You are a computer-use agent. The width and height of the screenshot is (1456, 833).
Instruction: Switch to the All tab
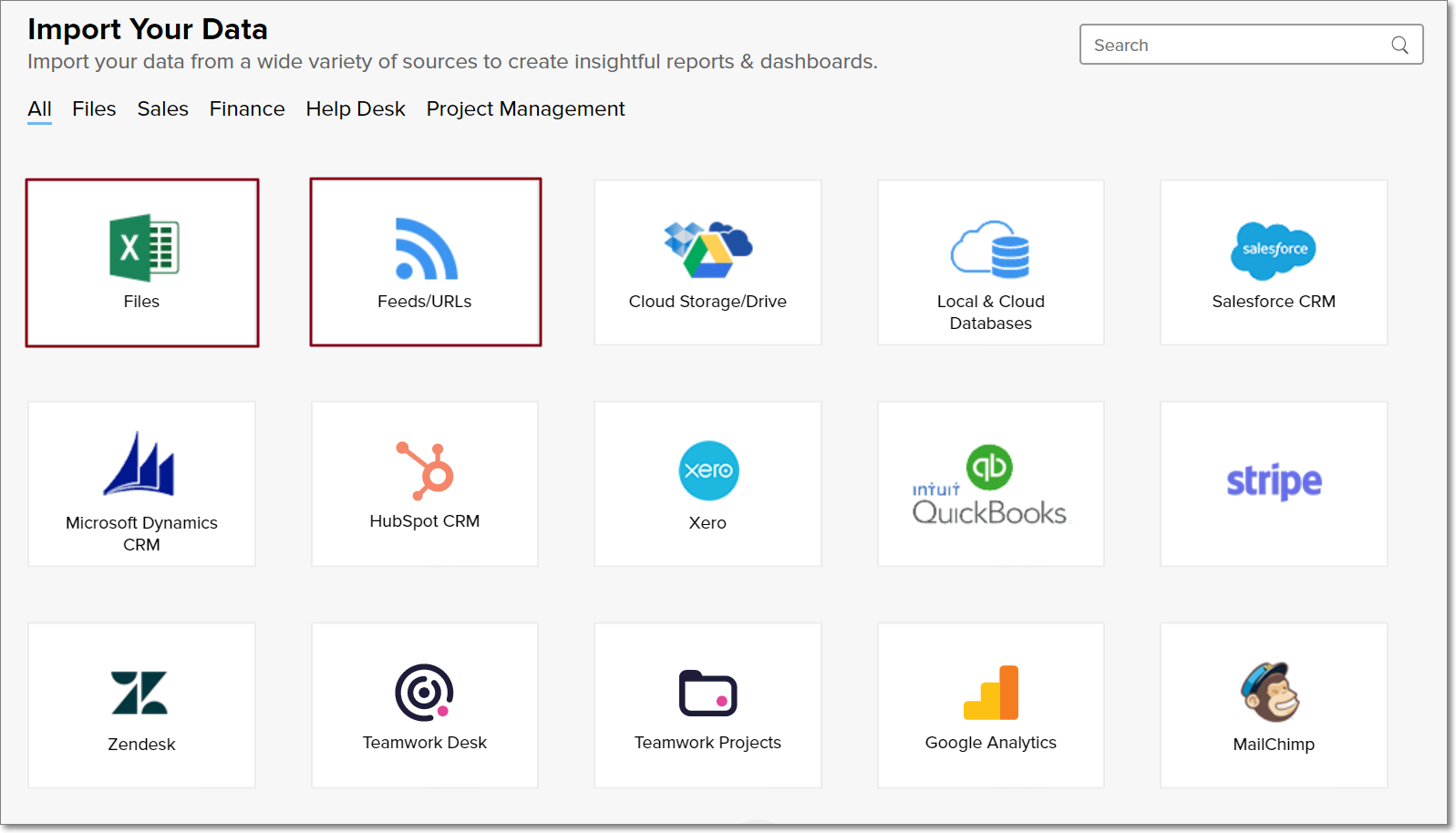(39, 109)
